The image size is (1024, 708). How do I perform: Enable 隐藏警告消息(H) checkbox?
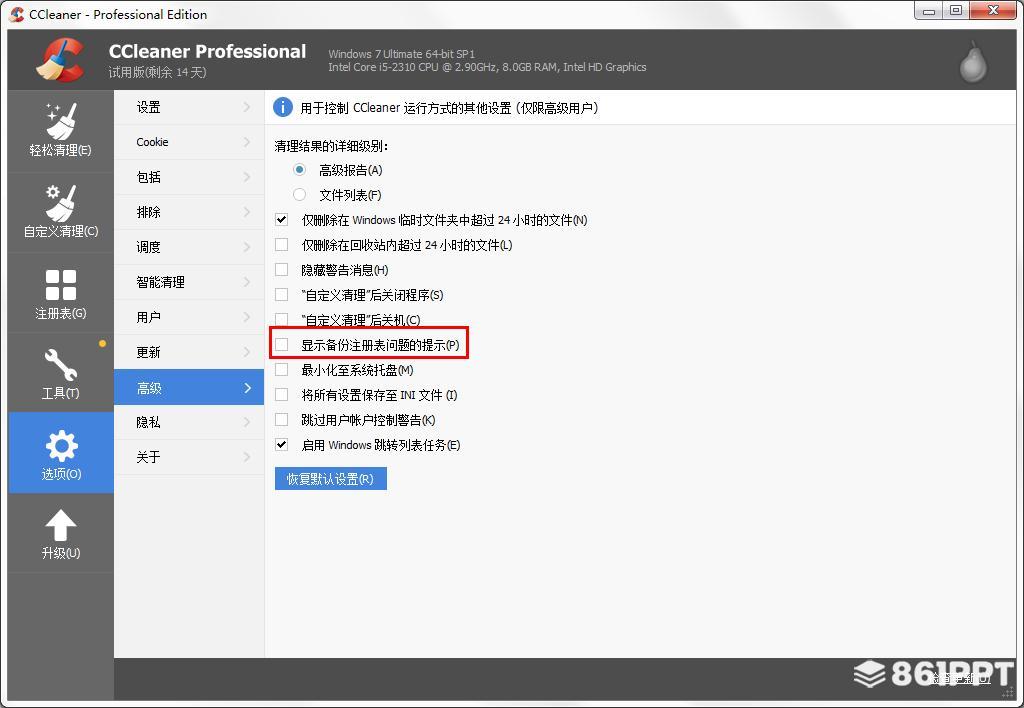281,269
